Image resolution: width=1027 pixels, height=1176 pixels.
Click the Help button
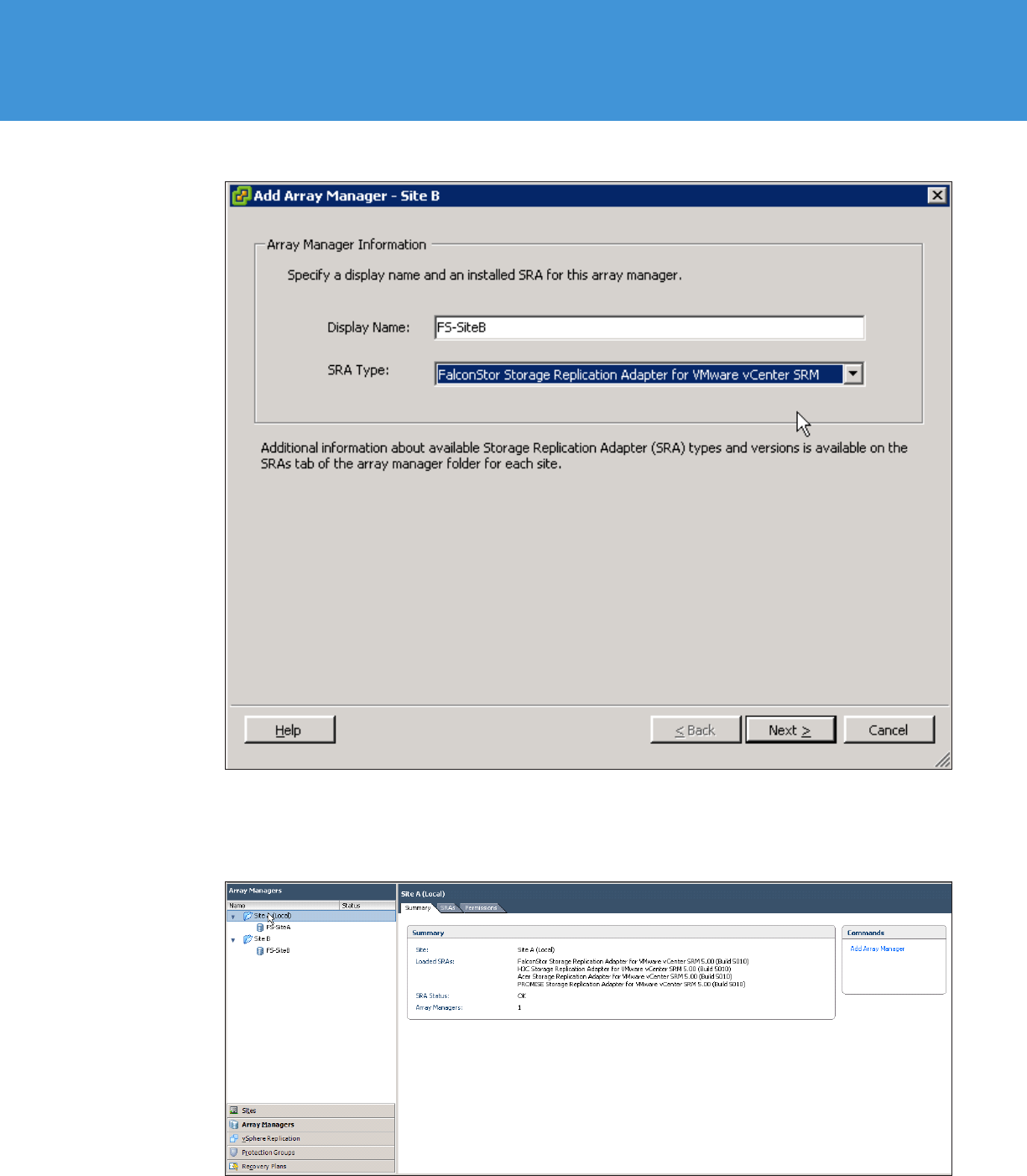(289, 730)
